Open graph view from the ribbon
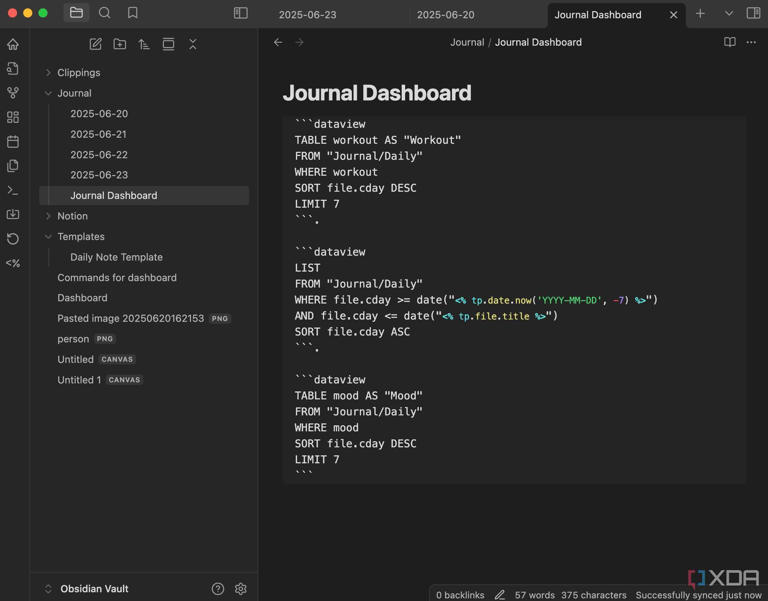This screenshot has width=768, height=601. (x=13, y=93)
